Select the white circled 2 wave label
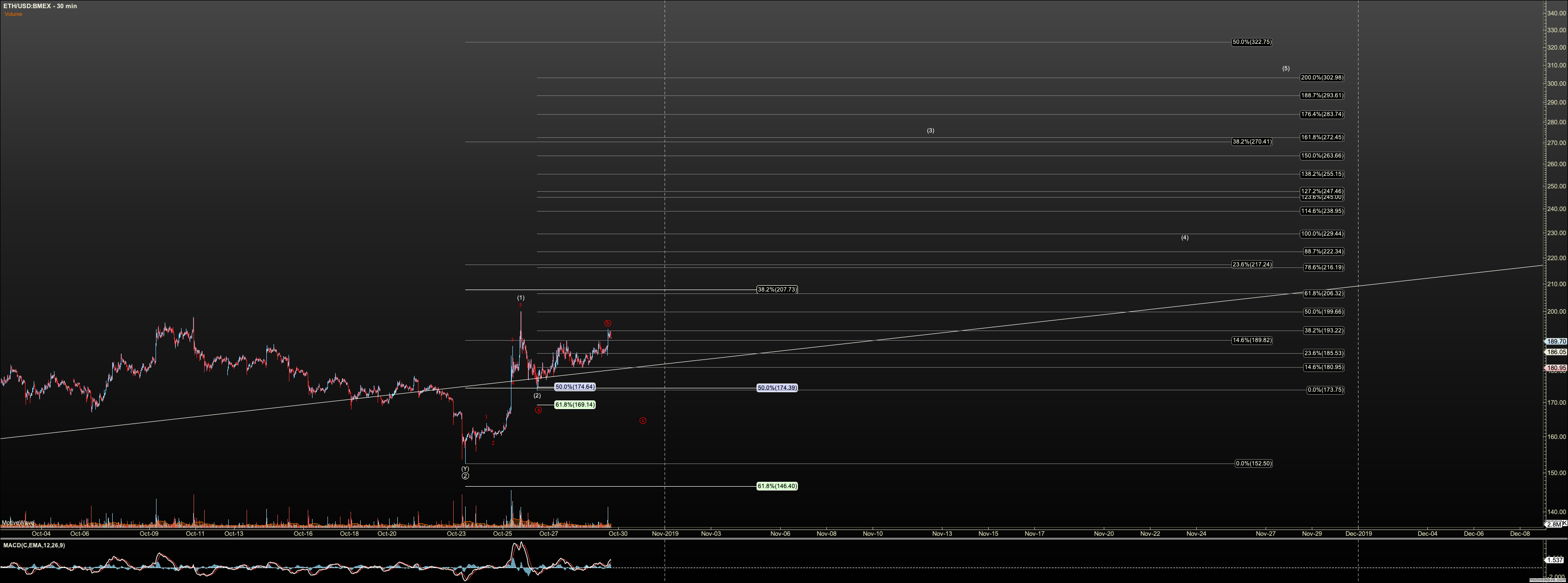The height and width of the screenshot is (583, 1568). [465, 476]
